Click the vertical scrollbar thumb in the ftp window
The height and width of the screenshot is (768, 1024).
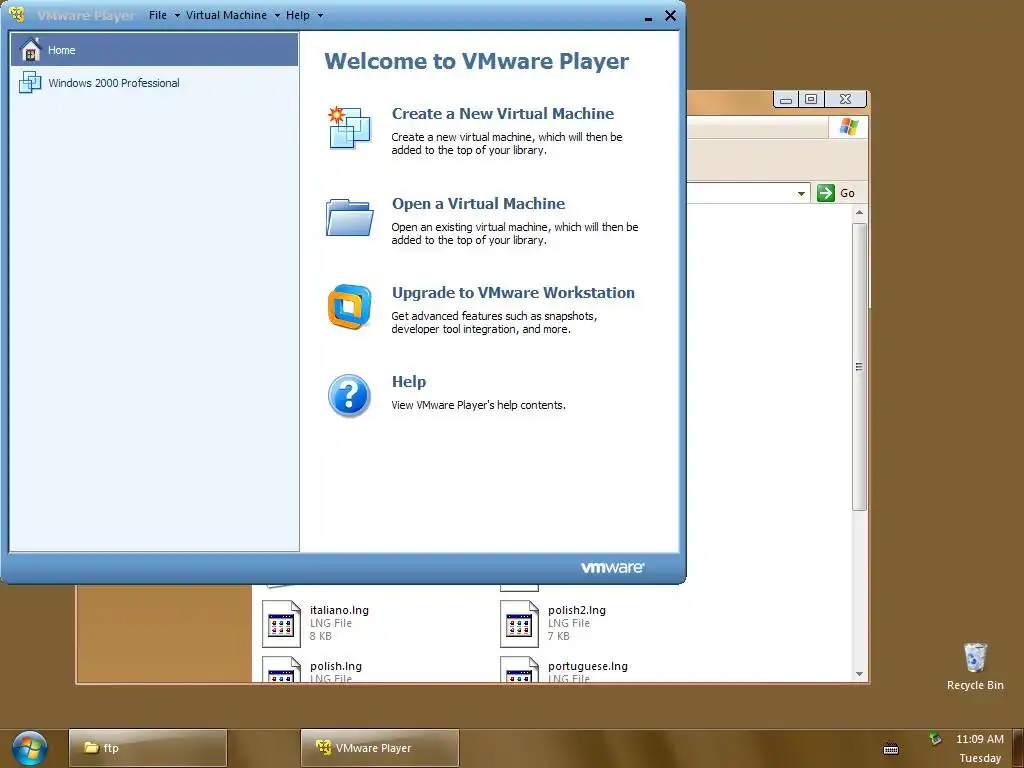[x=859, y=366]
